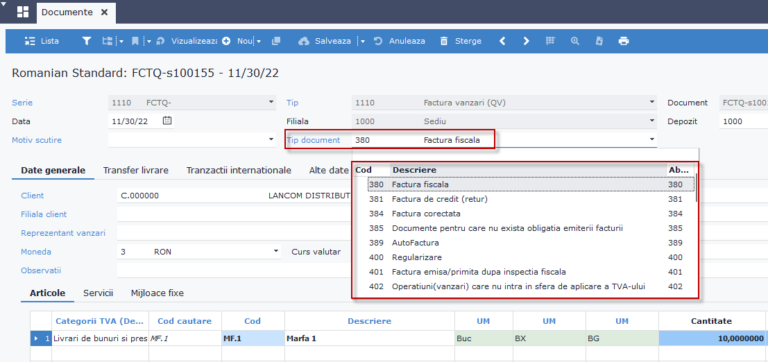Expand the dropdown arrow next to tree icon
Image resolution: width=768 pixels, height=362 pixels.
(121, 41)
